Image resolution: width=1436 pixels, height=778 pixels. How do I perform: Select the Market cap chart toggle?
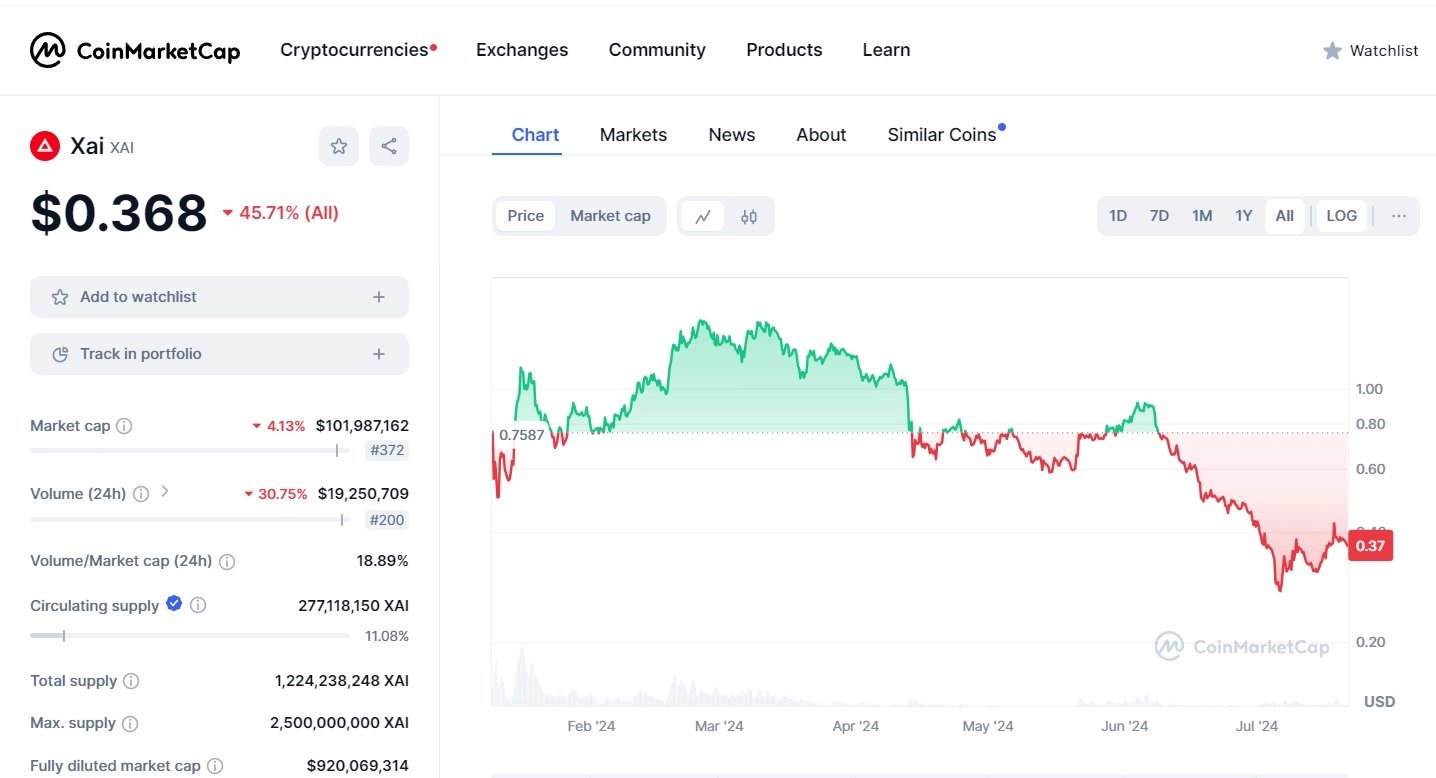(610, 216)
